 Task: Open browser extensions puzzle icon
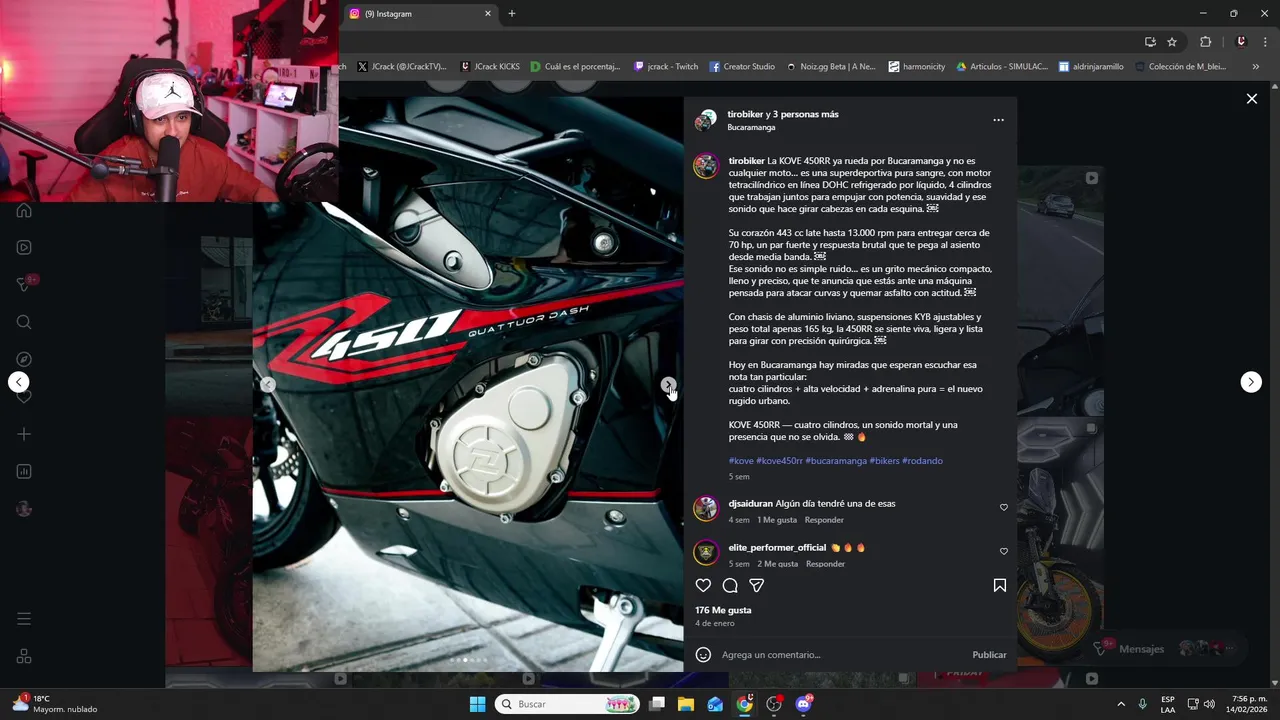coord(1205,42)
